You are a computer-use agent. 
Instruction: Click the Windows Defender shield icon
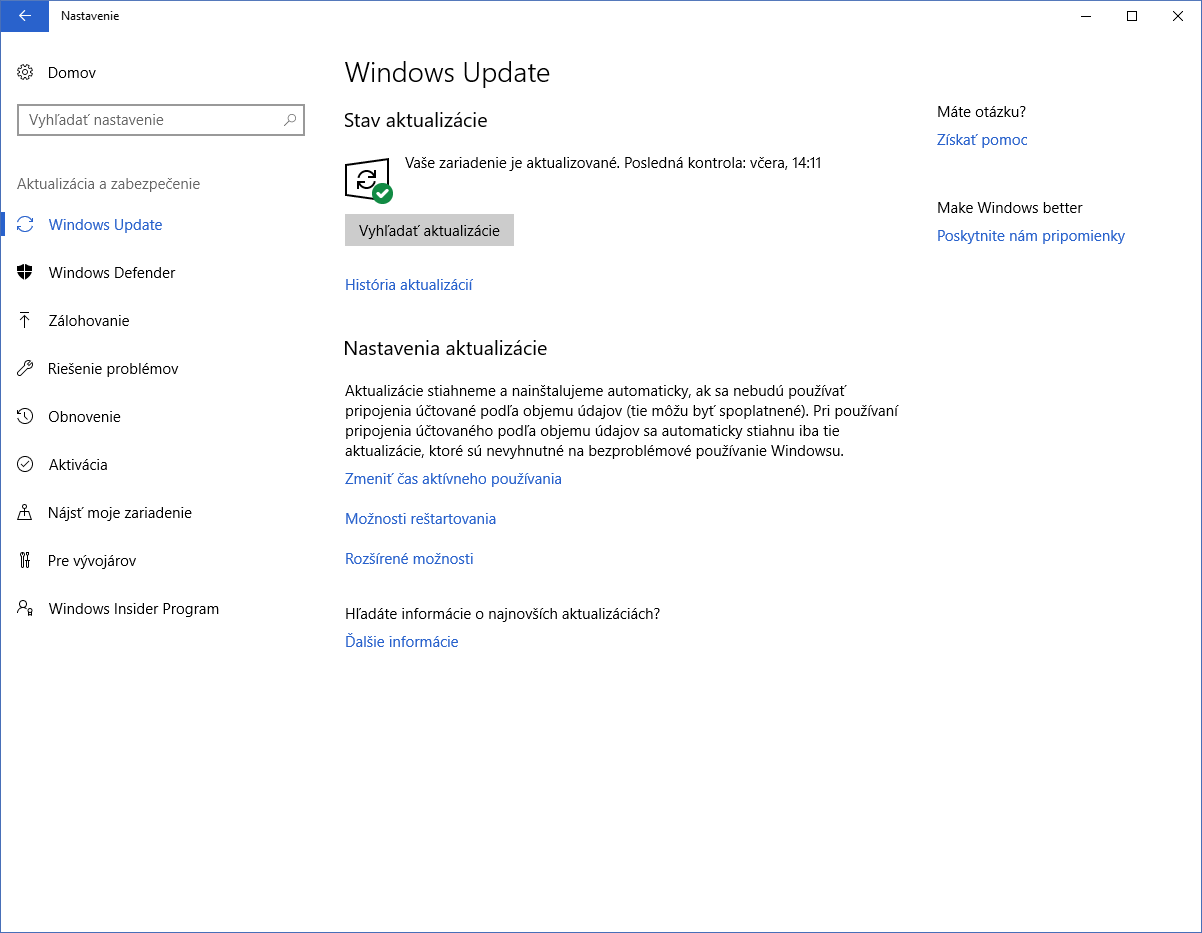(x=26, y=273)
